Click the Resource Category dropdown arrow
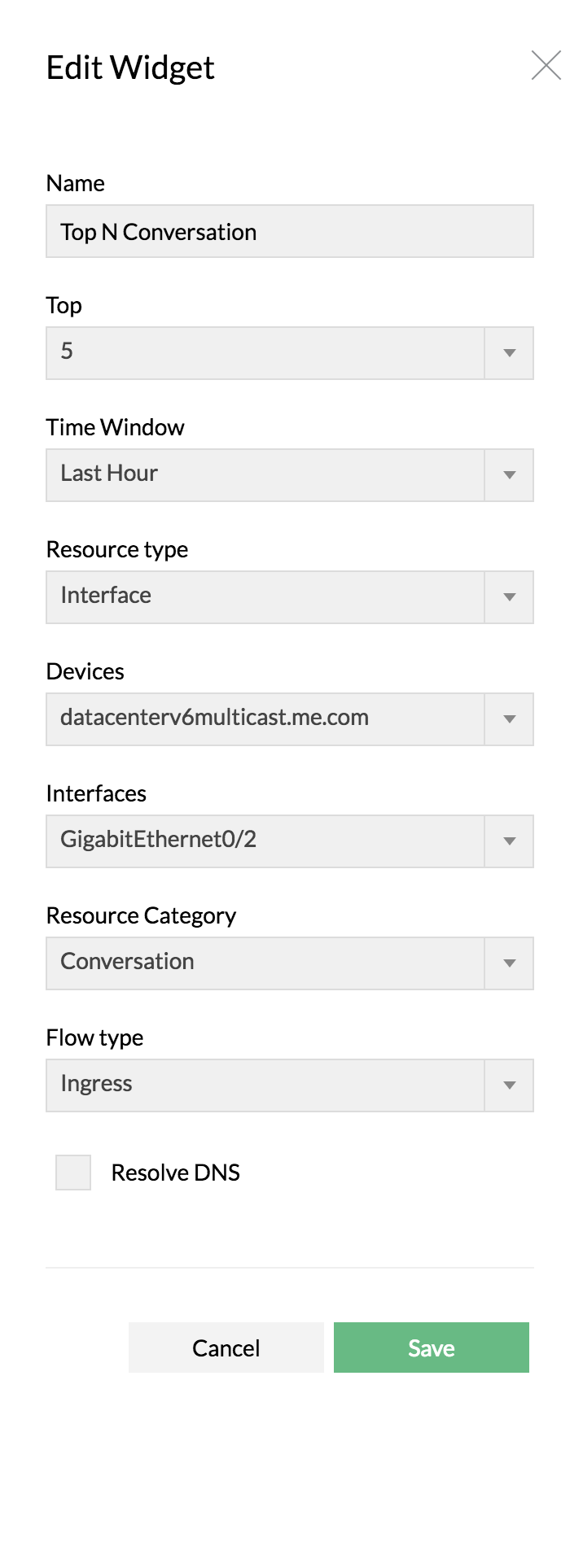This screenshot has height=1568, width=583. tap(510, 963)
